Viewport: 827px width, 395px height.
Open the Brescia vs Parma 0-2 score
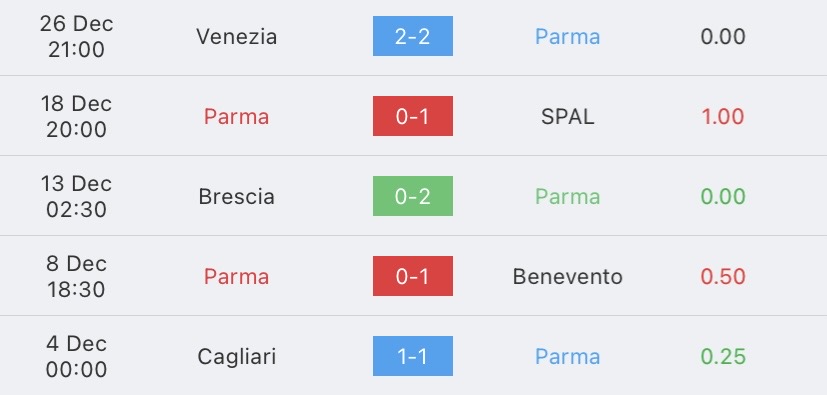[412, 196]
